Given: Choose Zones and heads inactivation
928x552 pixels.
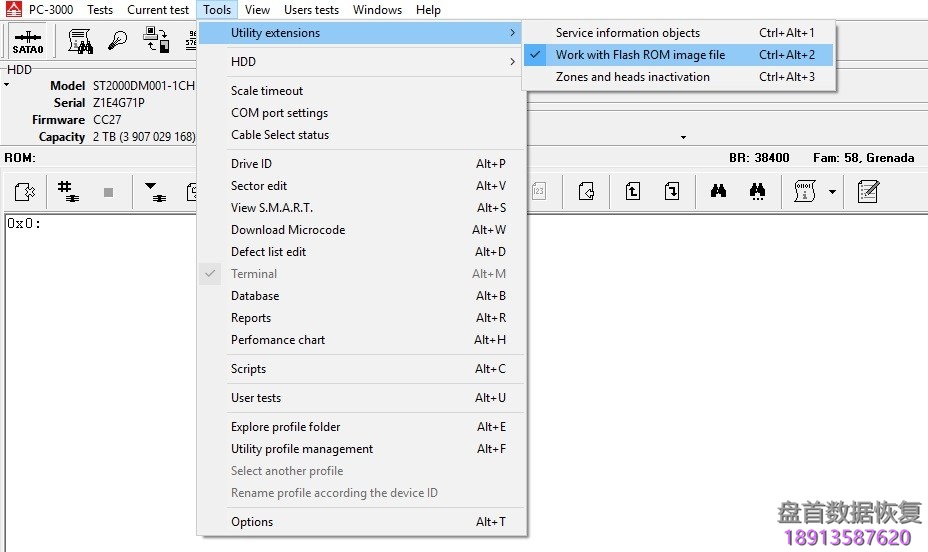Looking at the screenshot, I should click(632, 77).
